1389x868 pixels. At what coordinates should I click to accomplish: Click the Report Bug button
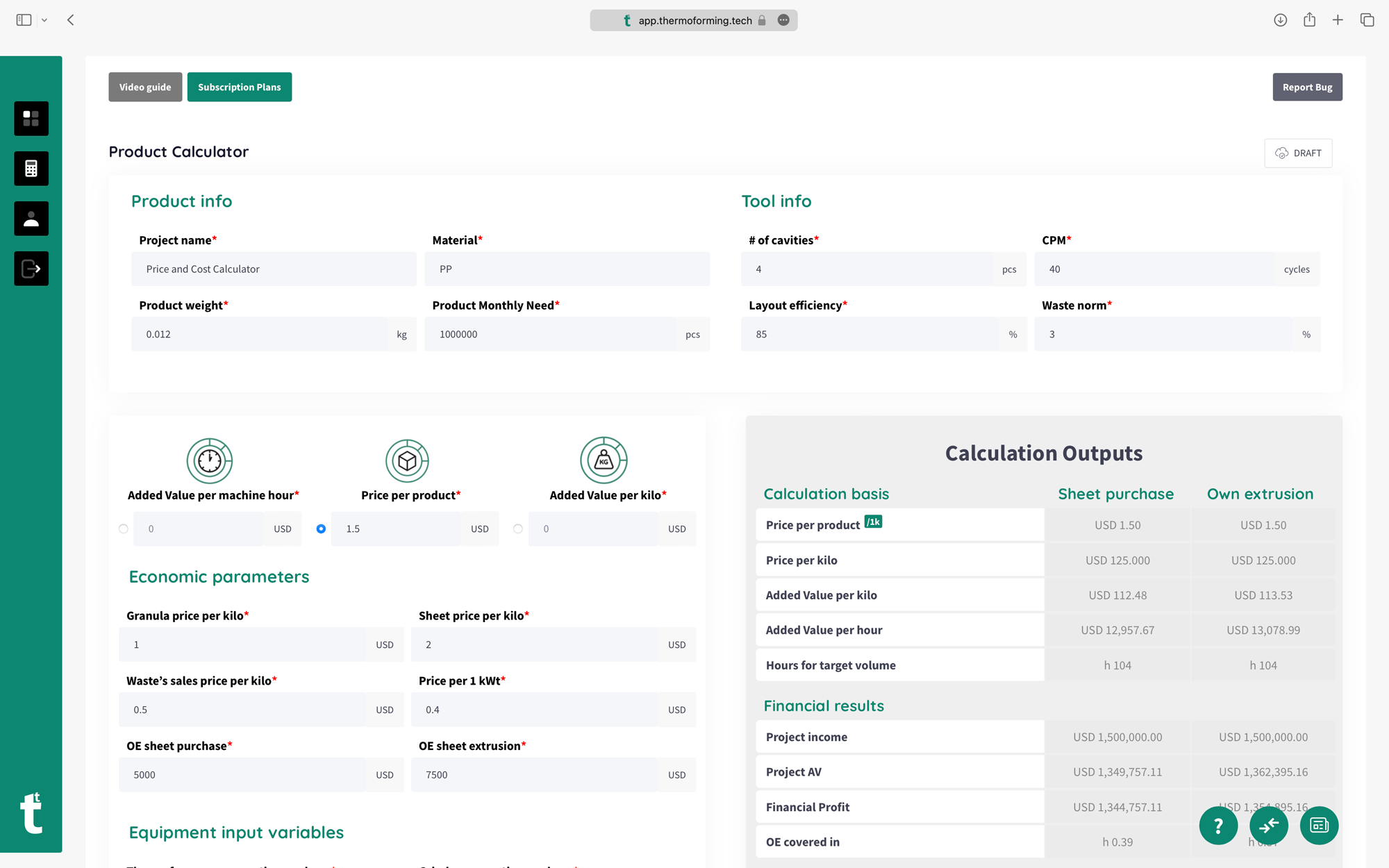coord(1306,87)
